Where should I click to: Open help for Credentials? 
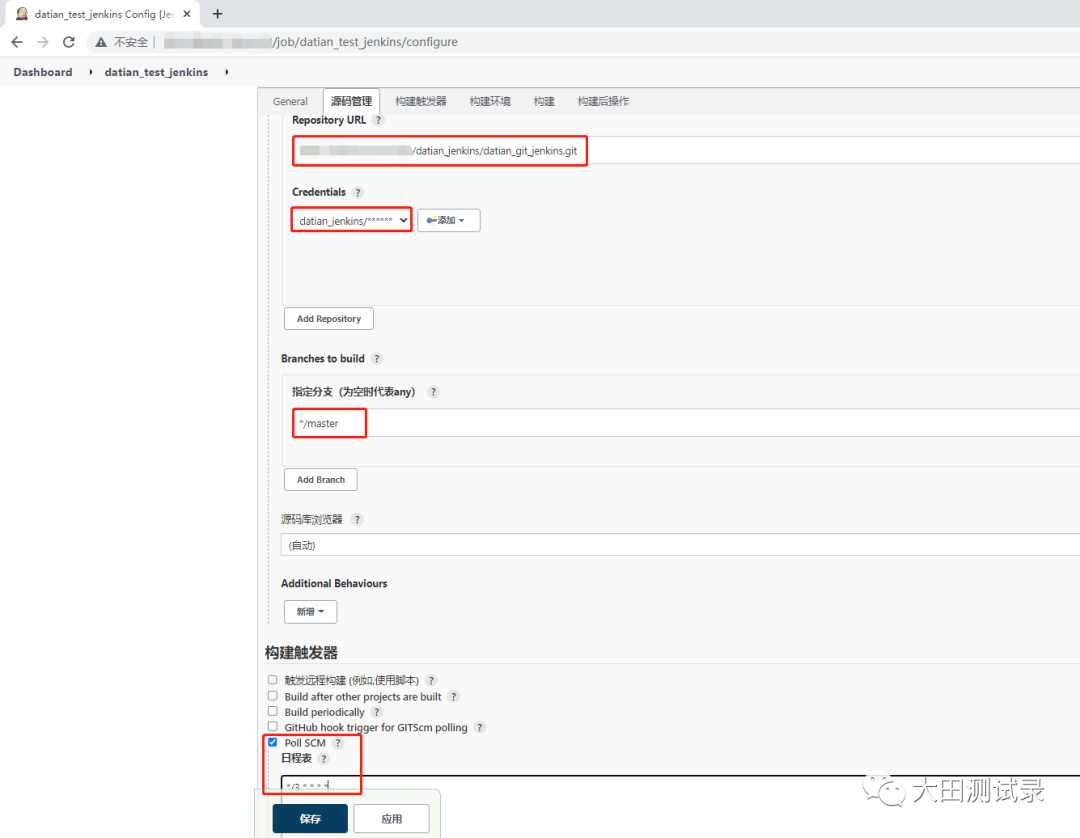[x=357, y=192]
